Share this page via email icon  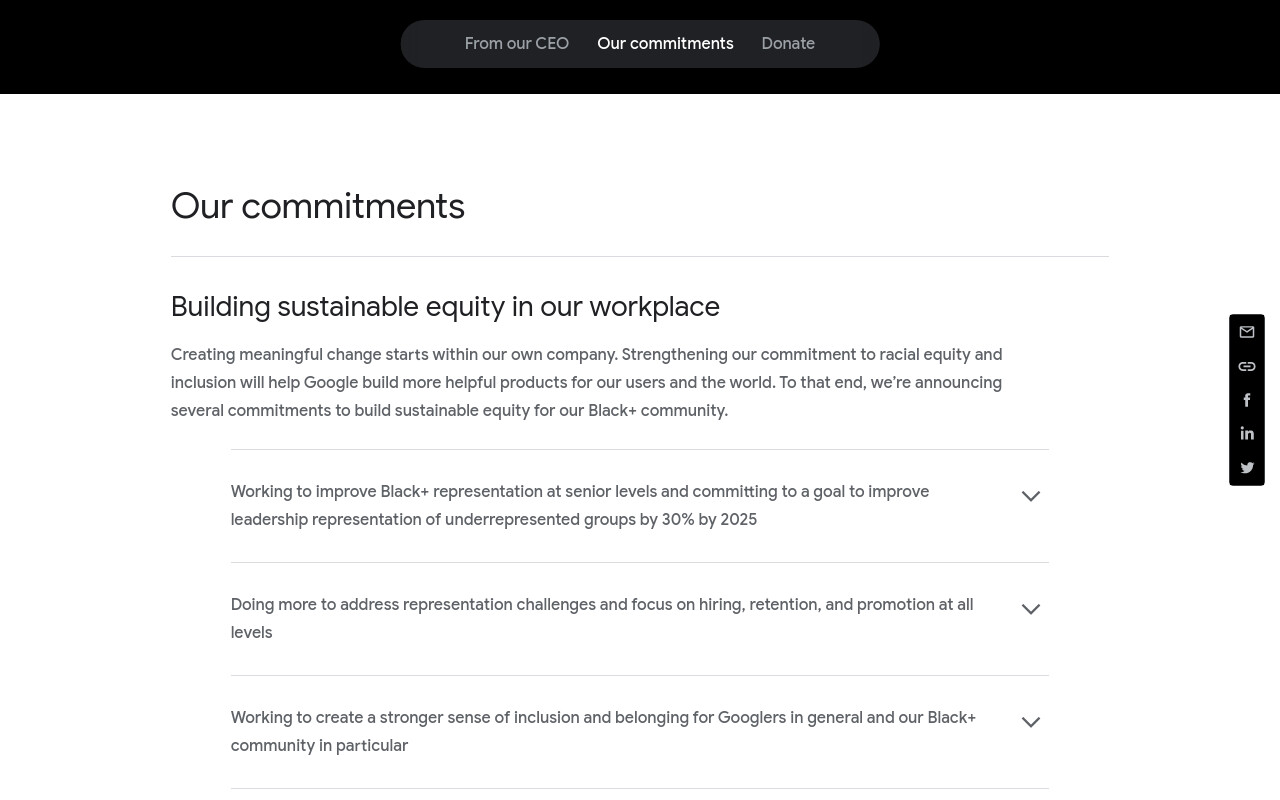click(1247, 332)
